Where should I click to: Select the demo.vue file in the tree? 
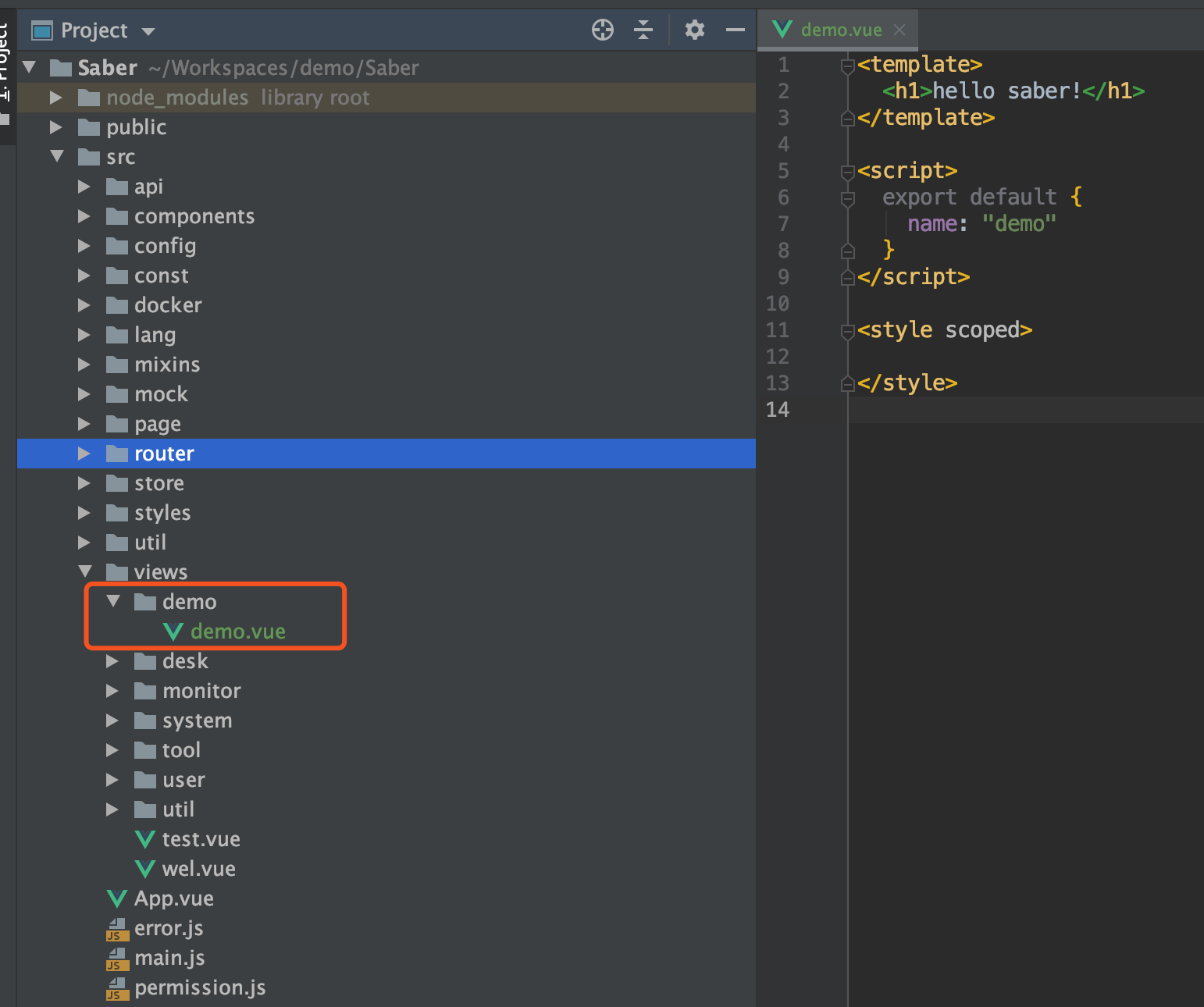[386, 632]
